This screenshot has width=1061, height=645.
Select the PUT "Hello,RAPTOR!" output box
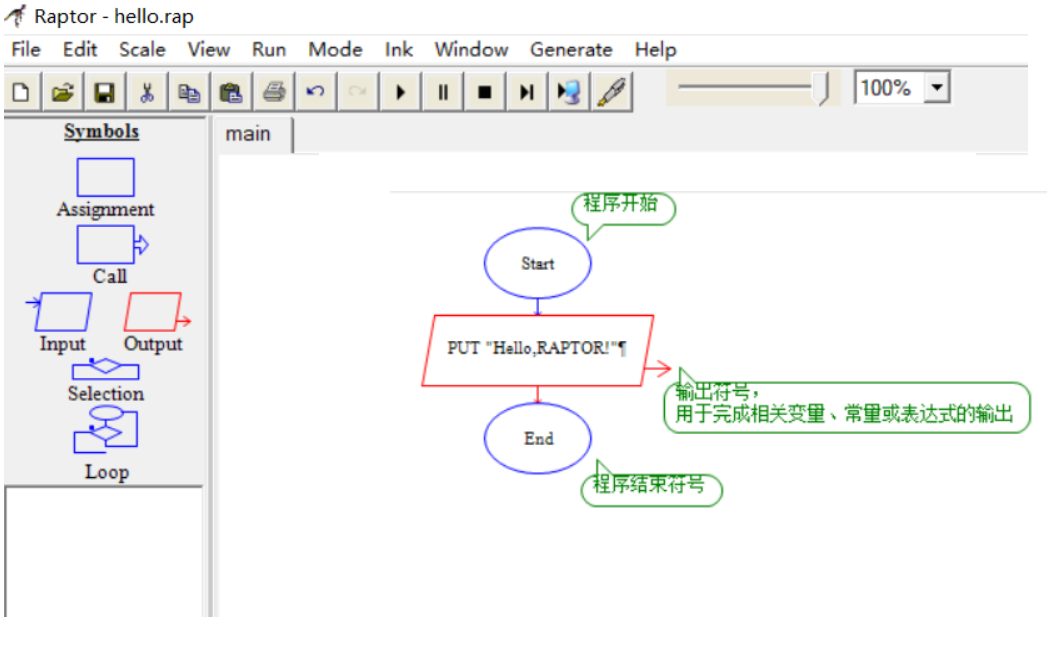tap(538, 351)
